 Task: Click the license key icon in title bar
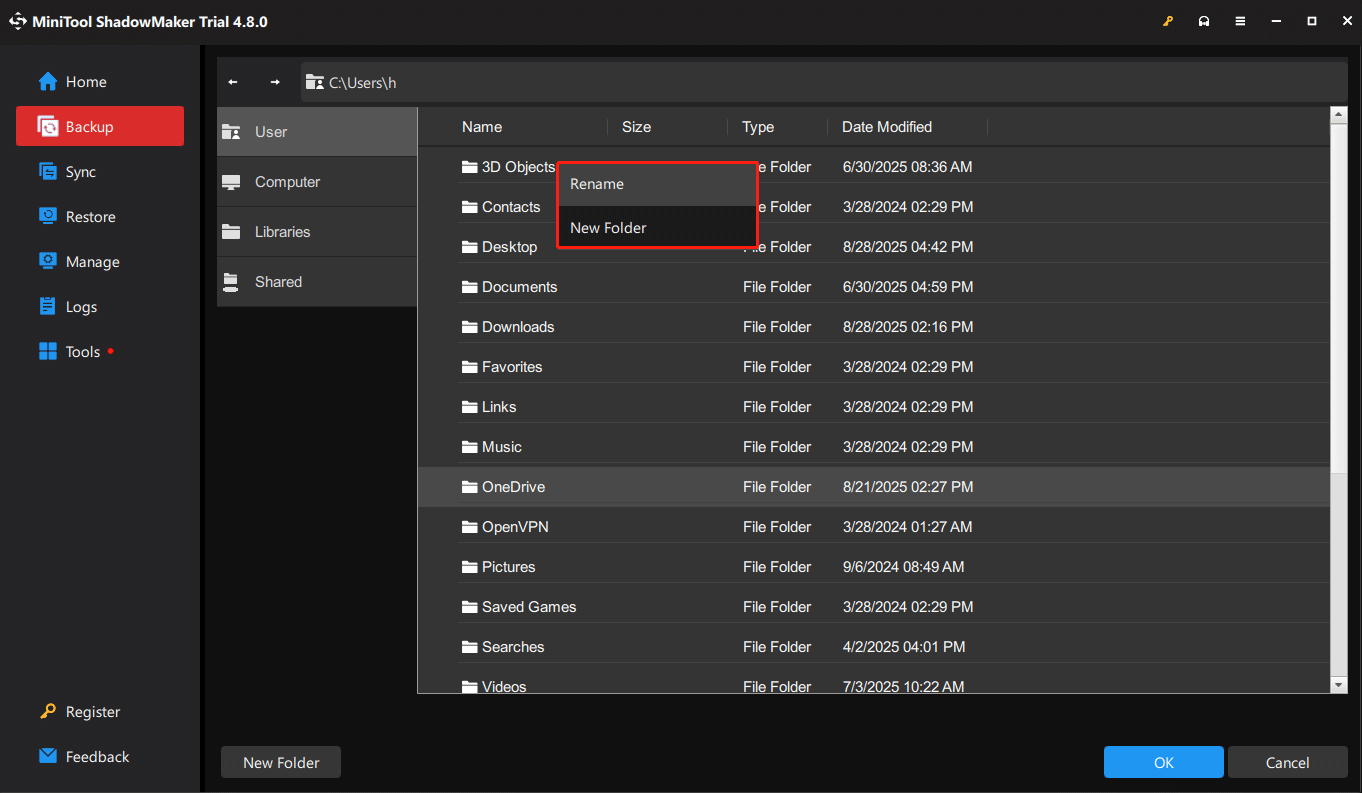click(x=1168, y=20)
